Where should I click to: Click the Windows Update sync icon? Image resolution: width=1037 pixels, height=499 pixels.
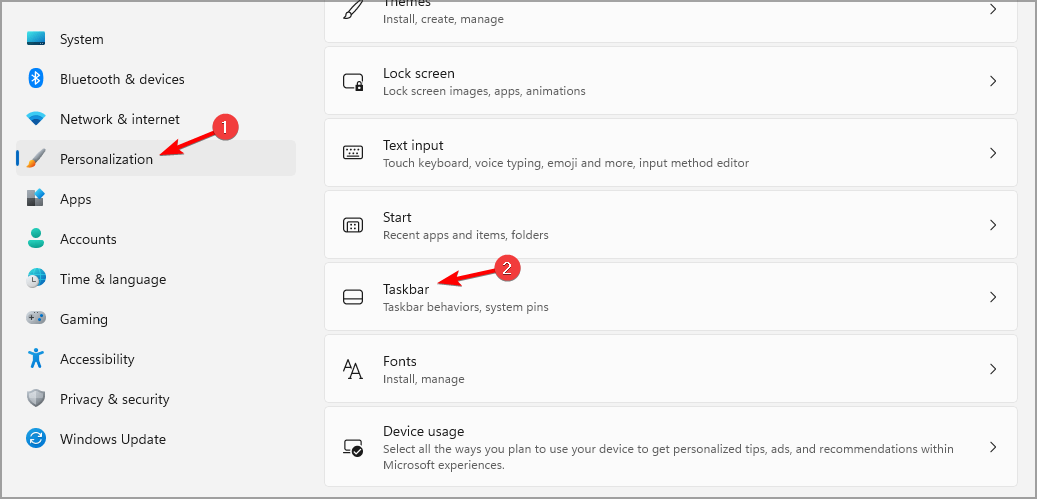pos(36,439)
